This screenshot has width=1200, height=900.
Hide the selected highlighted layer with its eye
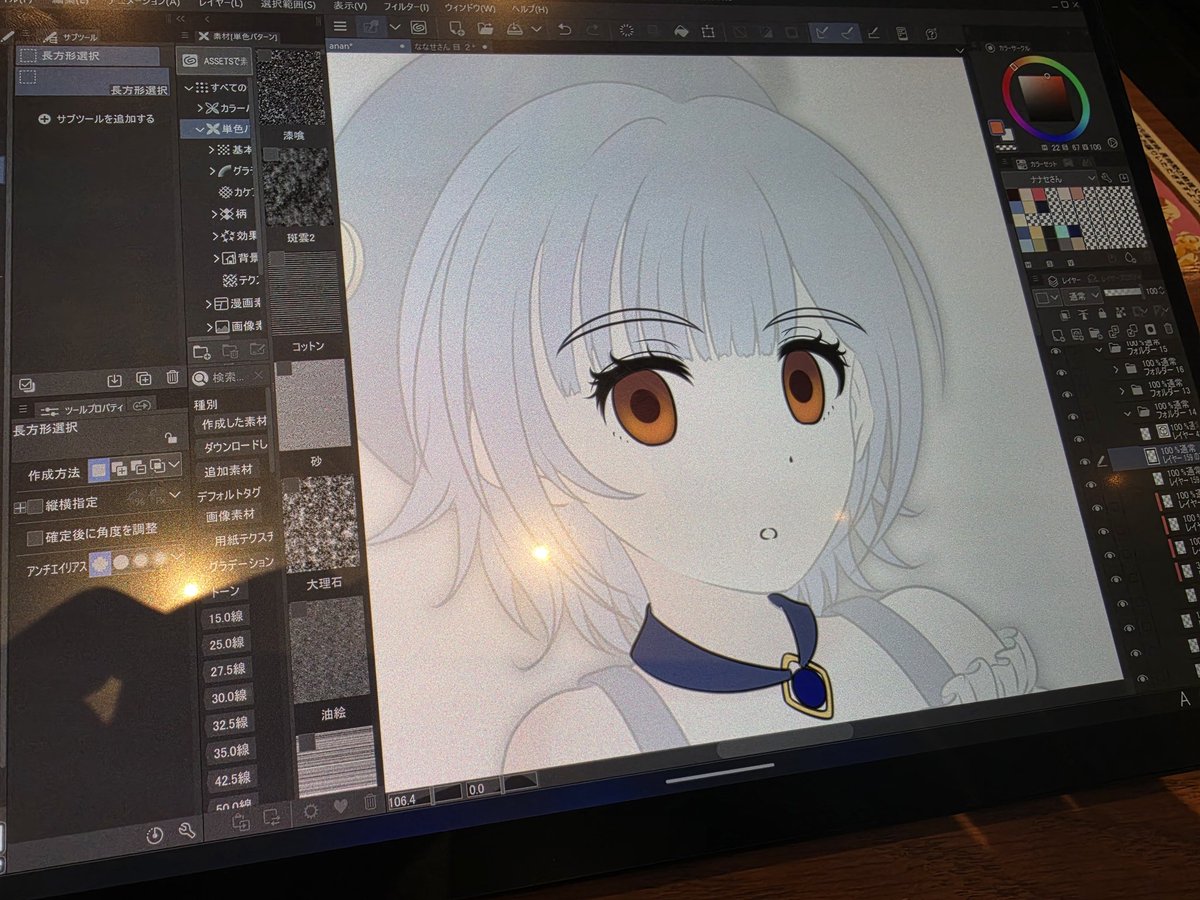point(1083,461)
